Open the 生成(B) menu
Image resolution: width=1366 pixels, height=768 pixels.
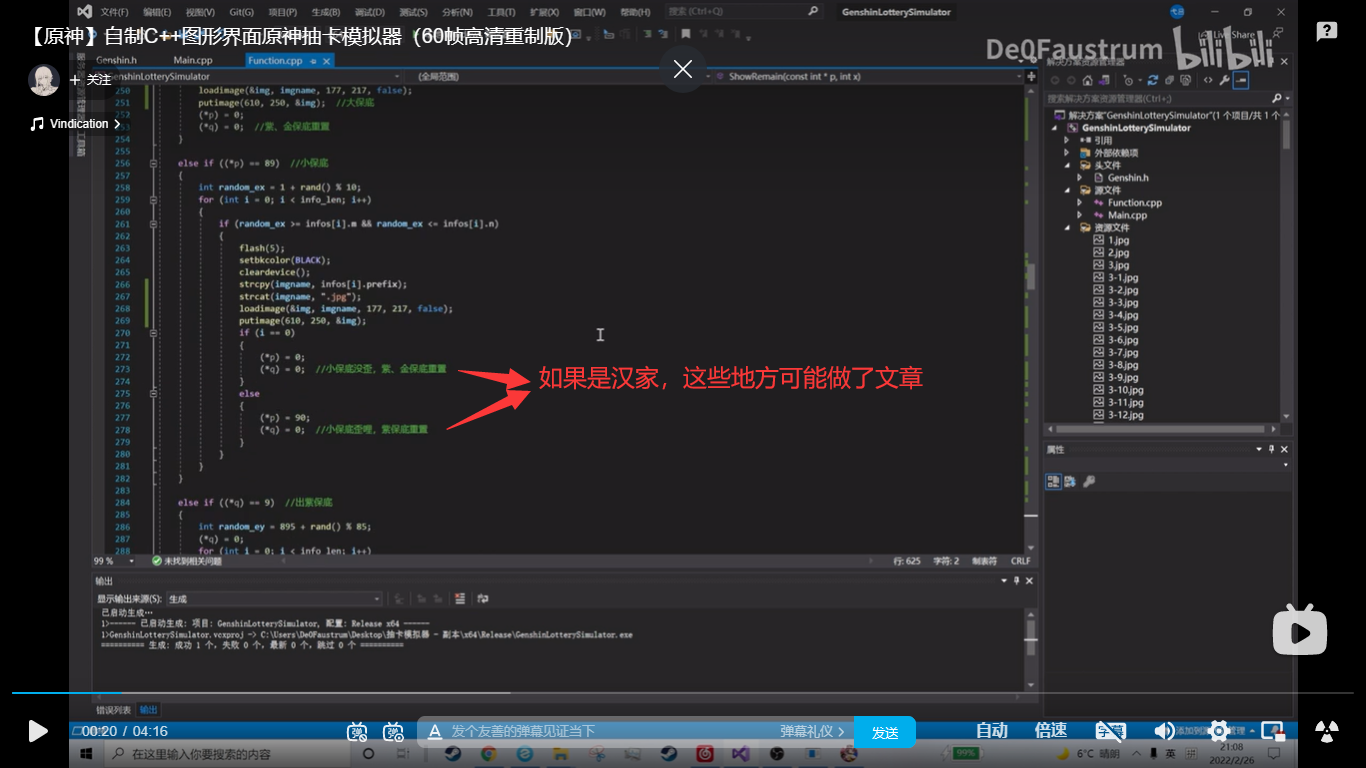[325, 12]
